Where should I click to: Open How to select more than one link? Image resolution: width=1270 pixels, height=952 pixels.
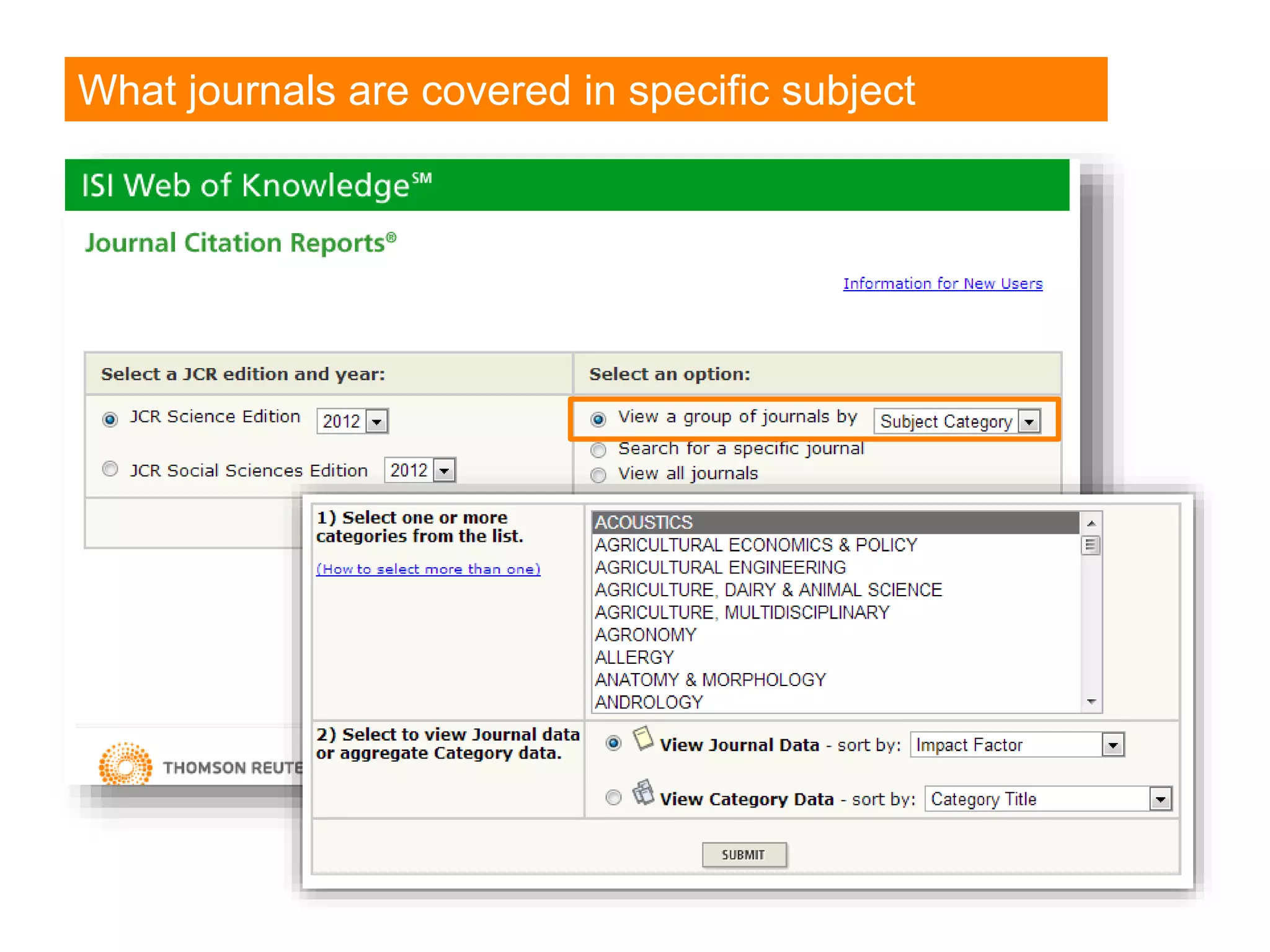428,569
